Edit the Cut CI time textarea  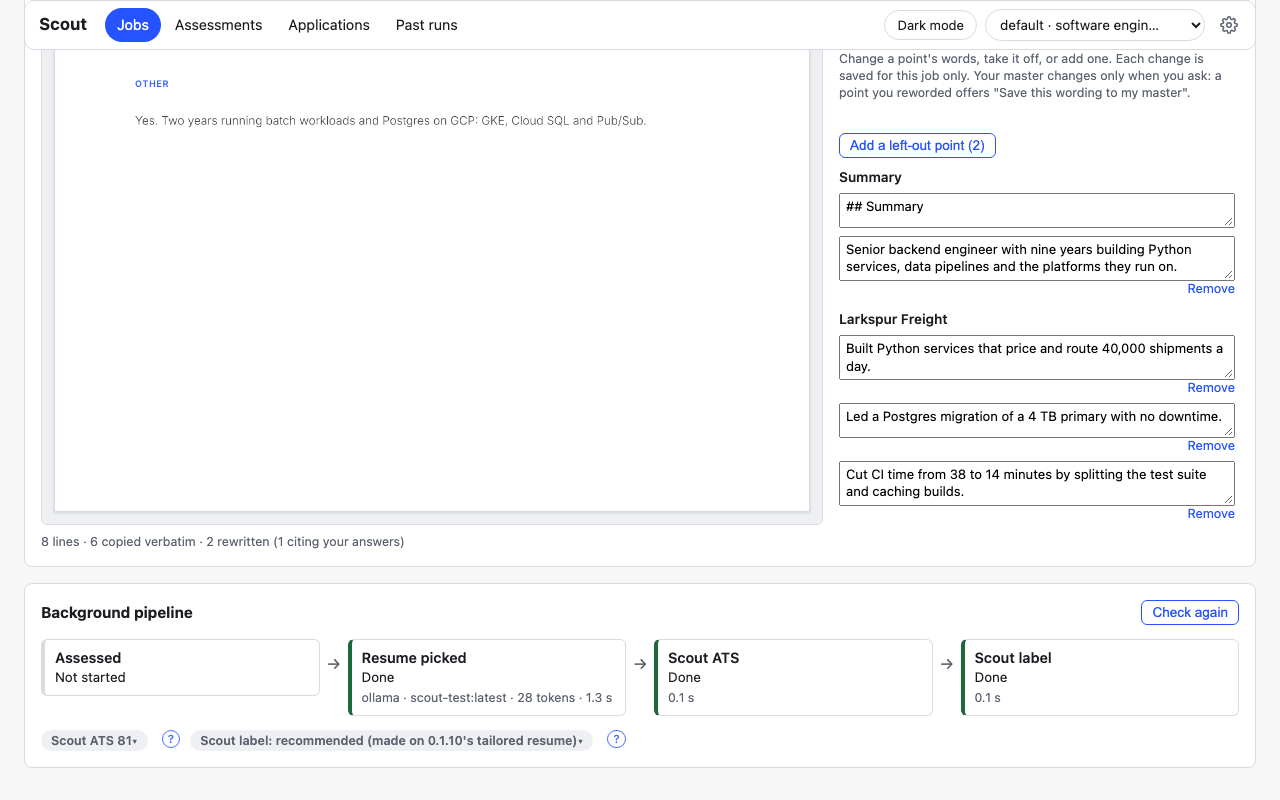point(1037,483)
